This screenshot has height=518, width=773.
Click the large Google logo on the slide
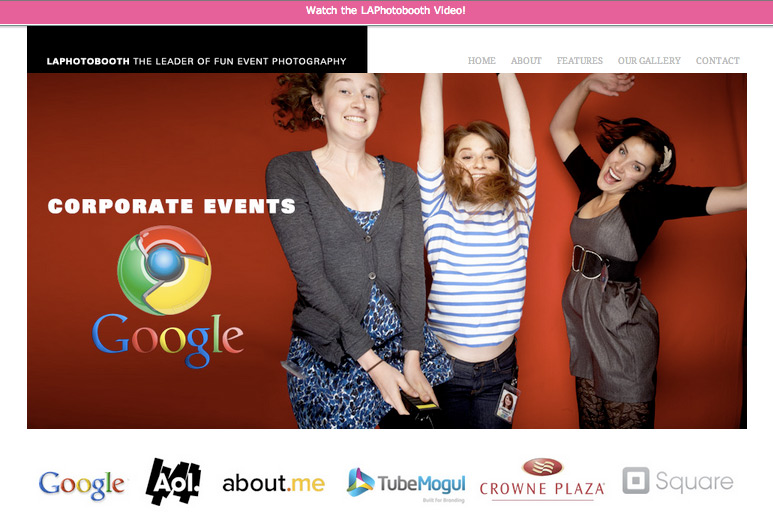(168, 341)
